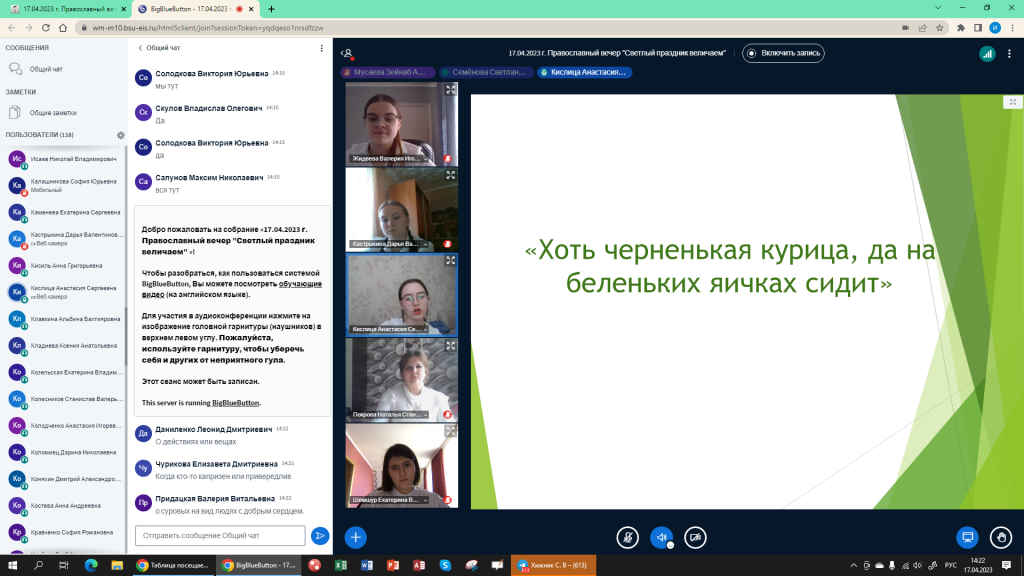Select the BigBlueButton browser tab
The width and height of the screenshot is (1024, 576).
196,9
